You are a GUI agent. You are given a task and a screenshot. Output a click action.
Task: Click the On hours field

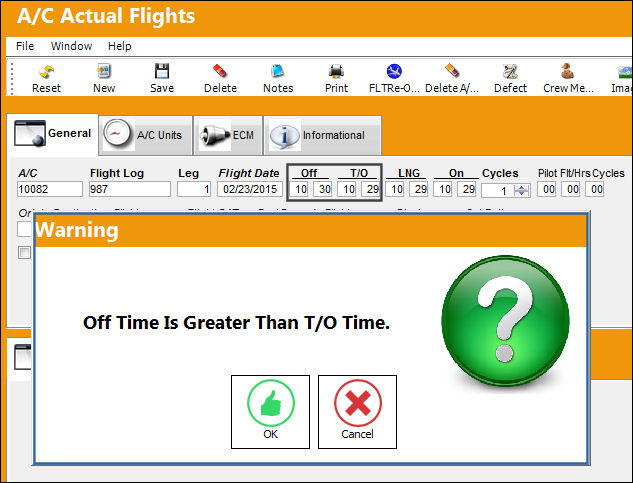click(444, 189)
